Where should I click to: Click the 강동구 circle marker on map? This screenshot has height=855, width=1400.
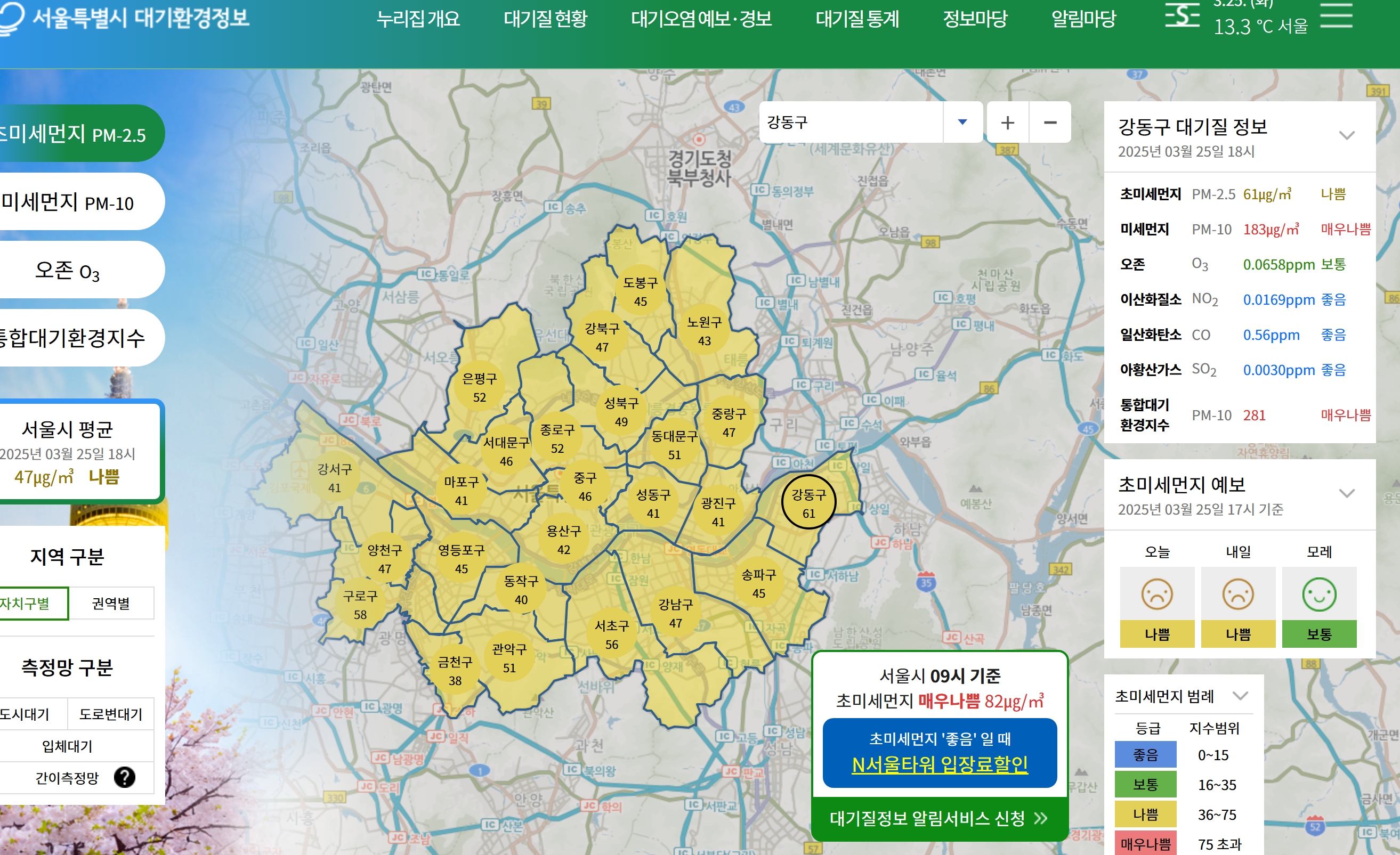click(x=808, y=502)
